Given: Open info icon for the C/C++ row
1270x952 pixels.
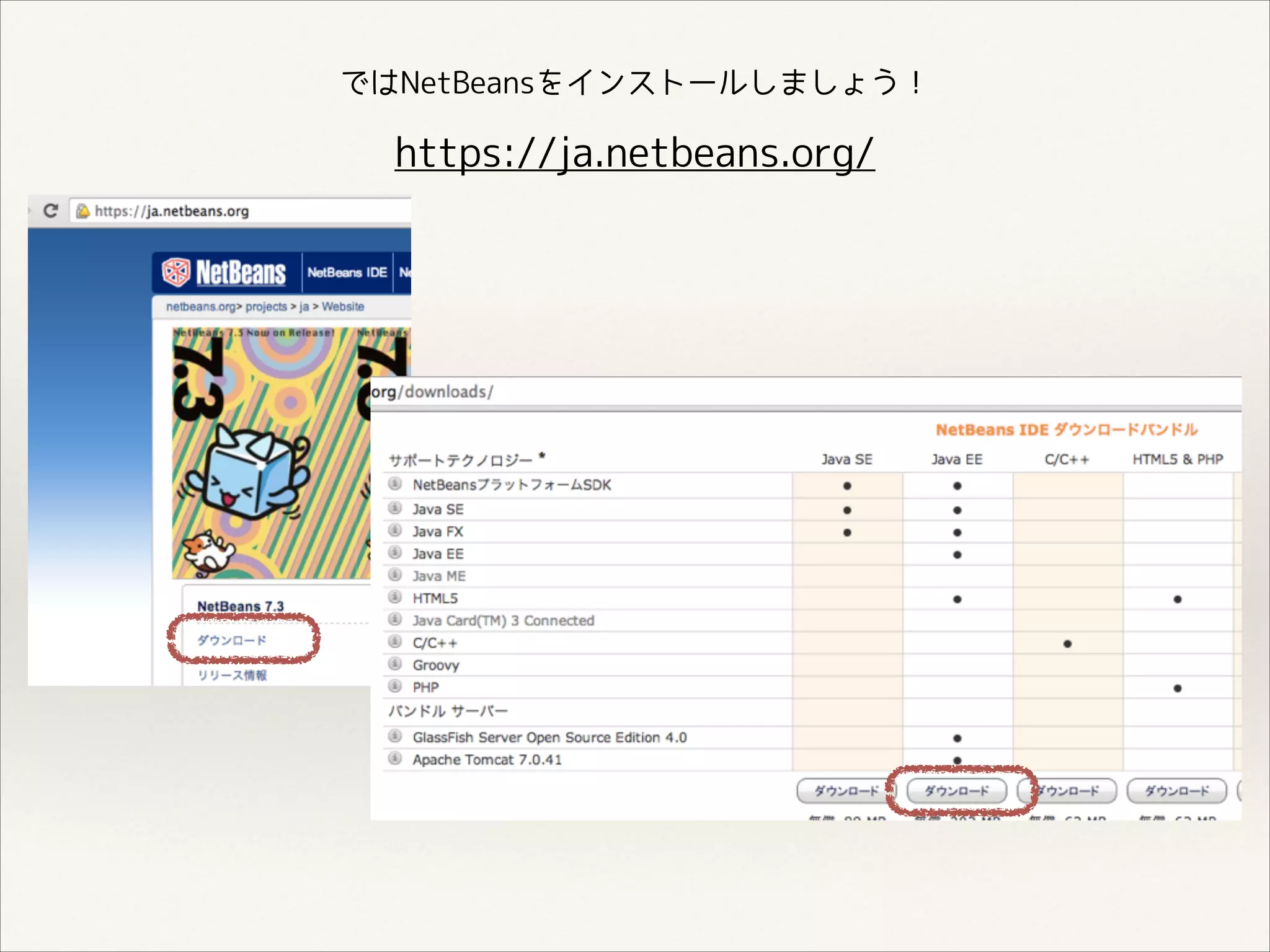Looking at the screenshot, I should pyautogui.click(x=395, y=642).
